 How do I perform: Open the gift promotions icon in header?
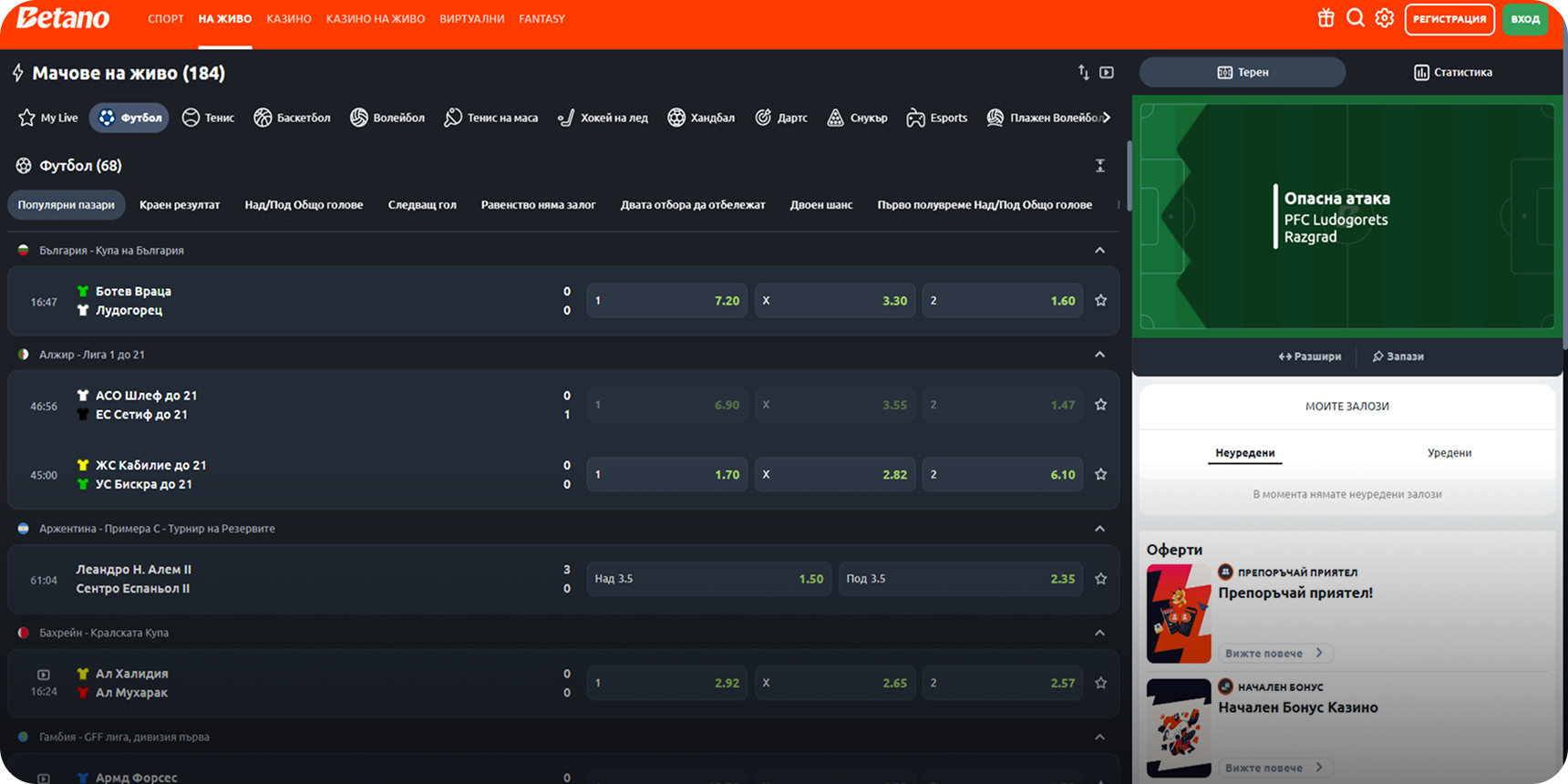click(1326, 18)
